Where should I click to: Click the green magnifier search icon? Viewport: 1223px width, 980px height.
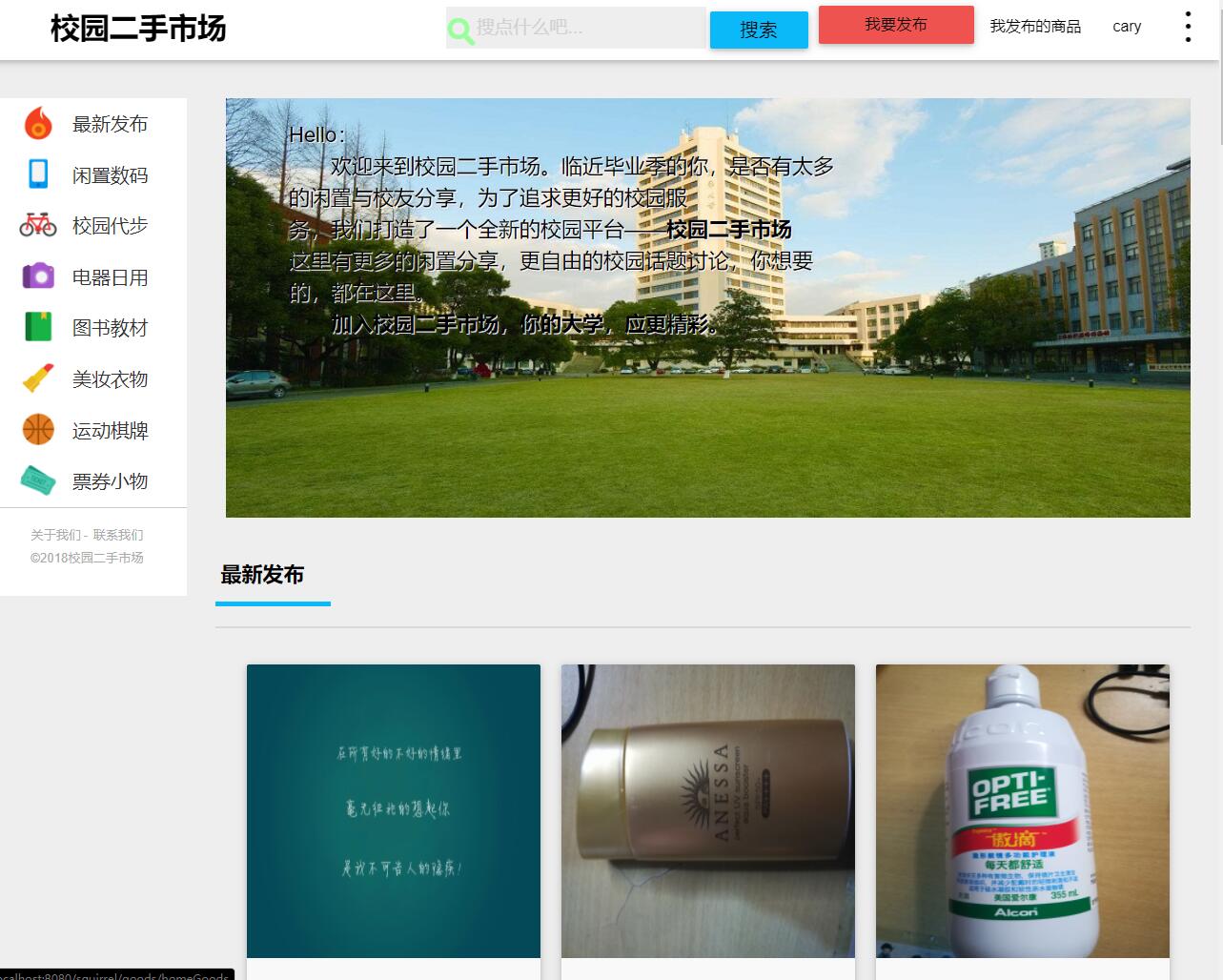point(460,30)
